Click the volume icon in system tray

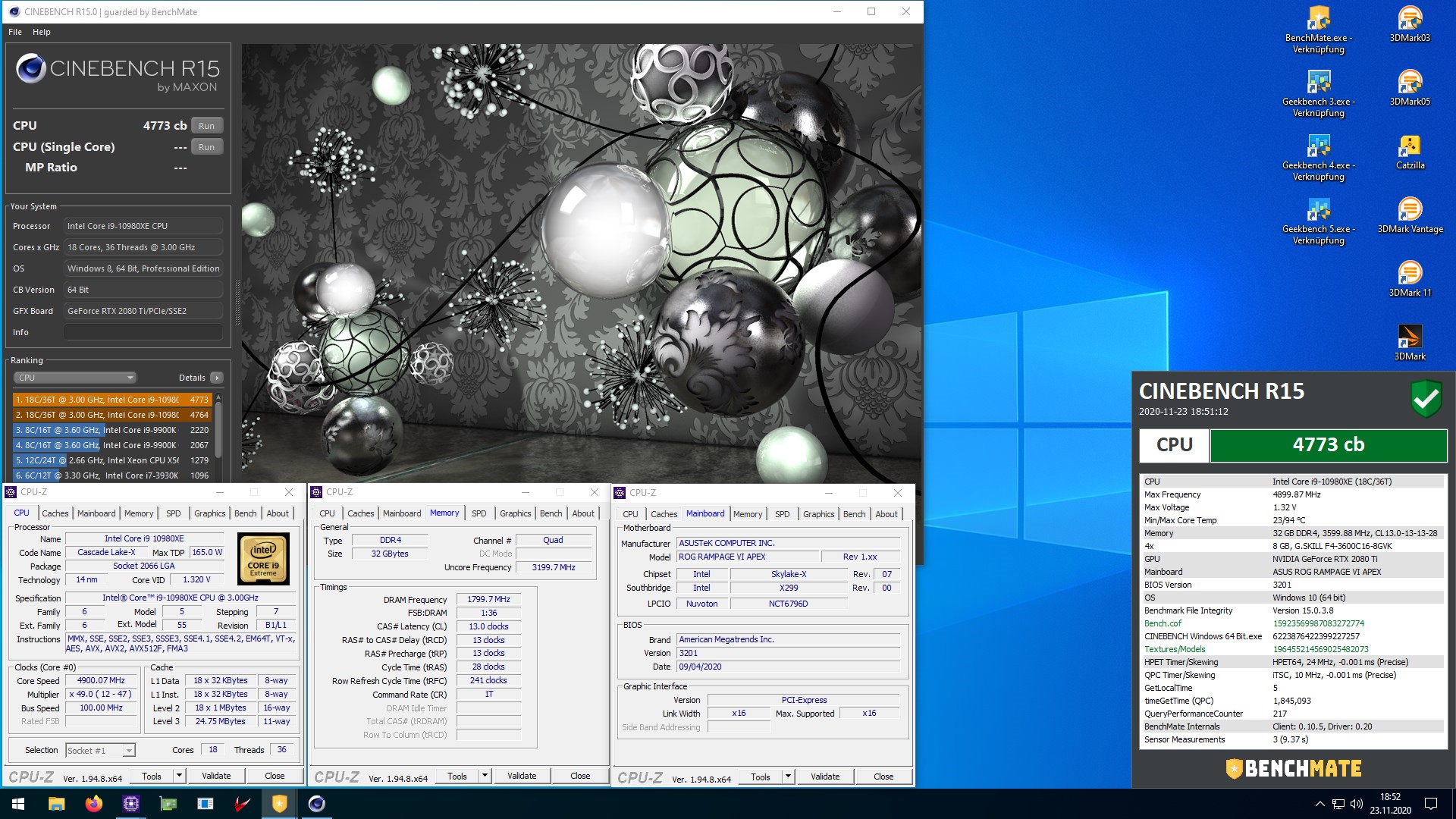pos(1357,804)
